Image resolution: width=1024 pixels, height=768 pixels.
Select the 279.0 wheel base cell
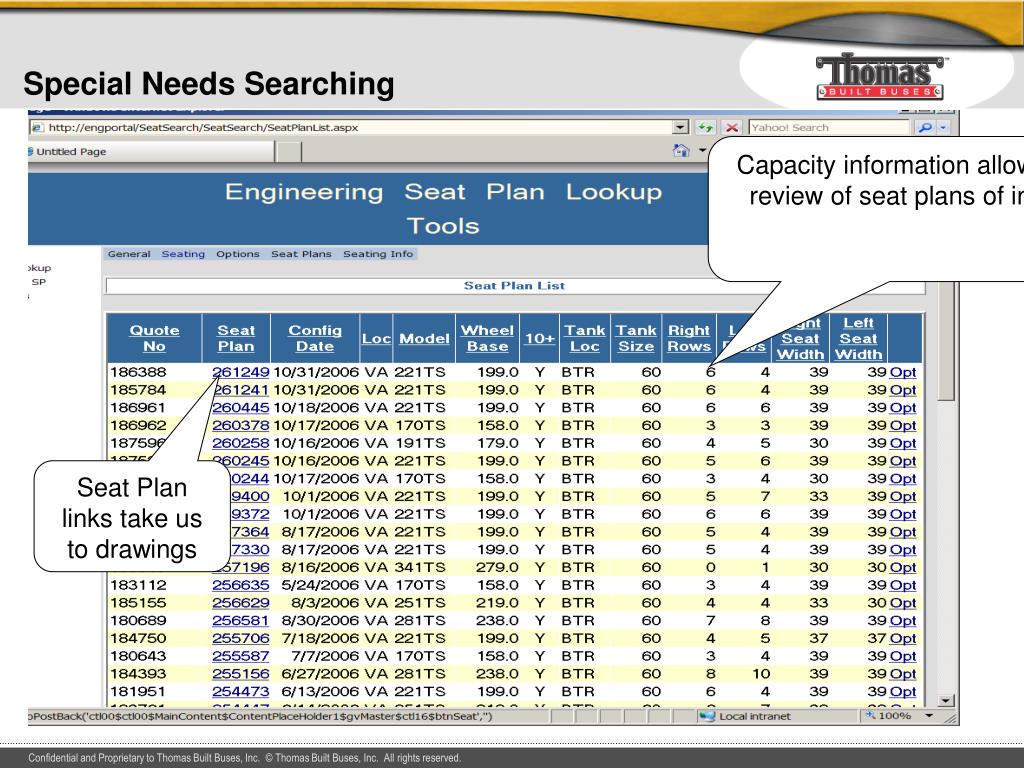498,568
